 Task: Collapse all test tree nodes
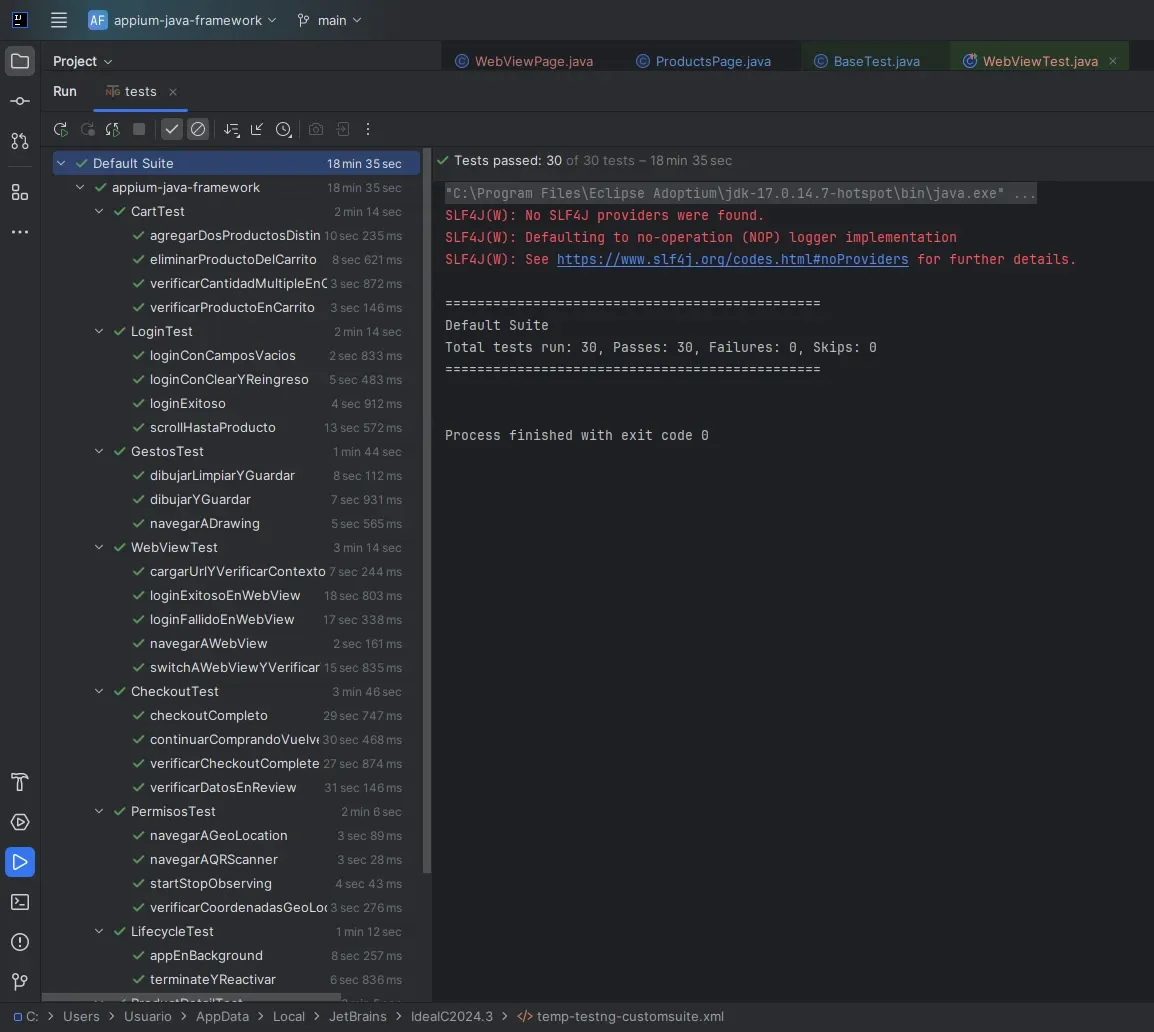[257, 130]
